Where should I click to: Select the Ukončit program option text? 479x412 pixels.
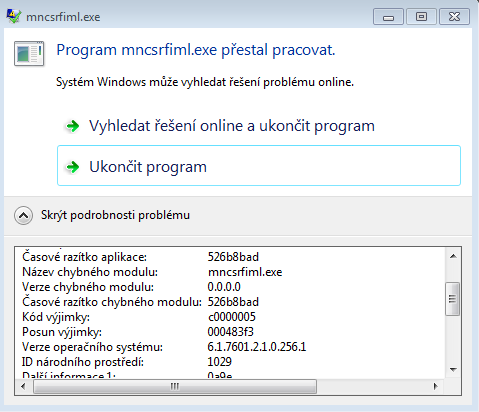[x=148, y=167]
